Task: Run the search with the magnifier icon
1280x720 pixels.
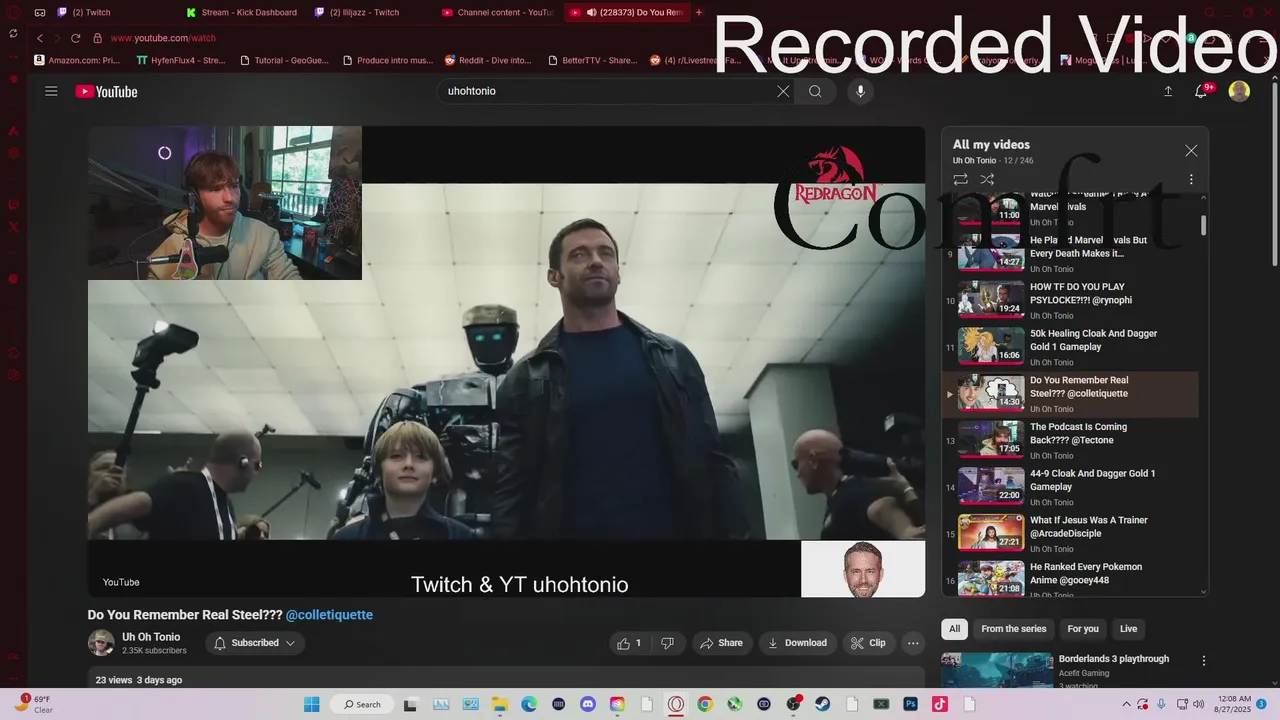Action: 815,91
